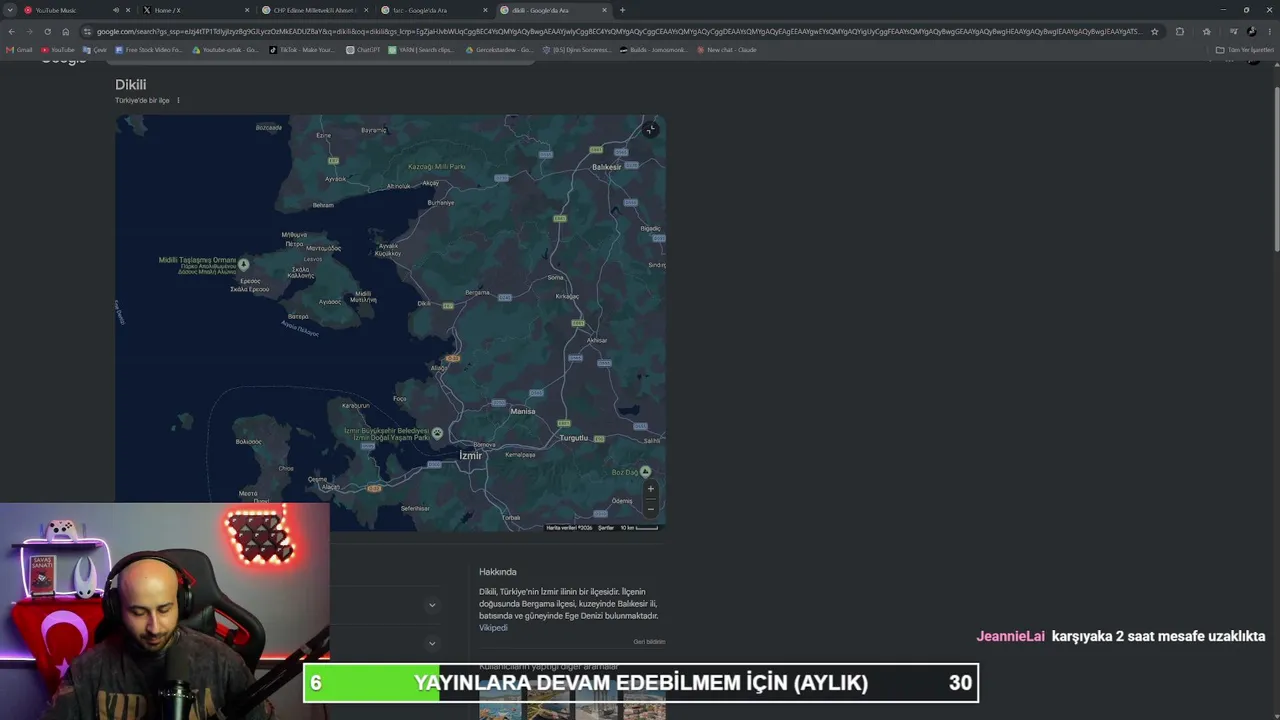Viewport: 1280px width, 720px height.
Task: Mute audio on the YouTube Music tab
Action: tap(116, 10)
